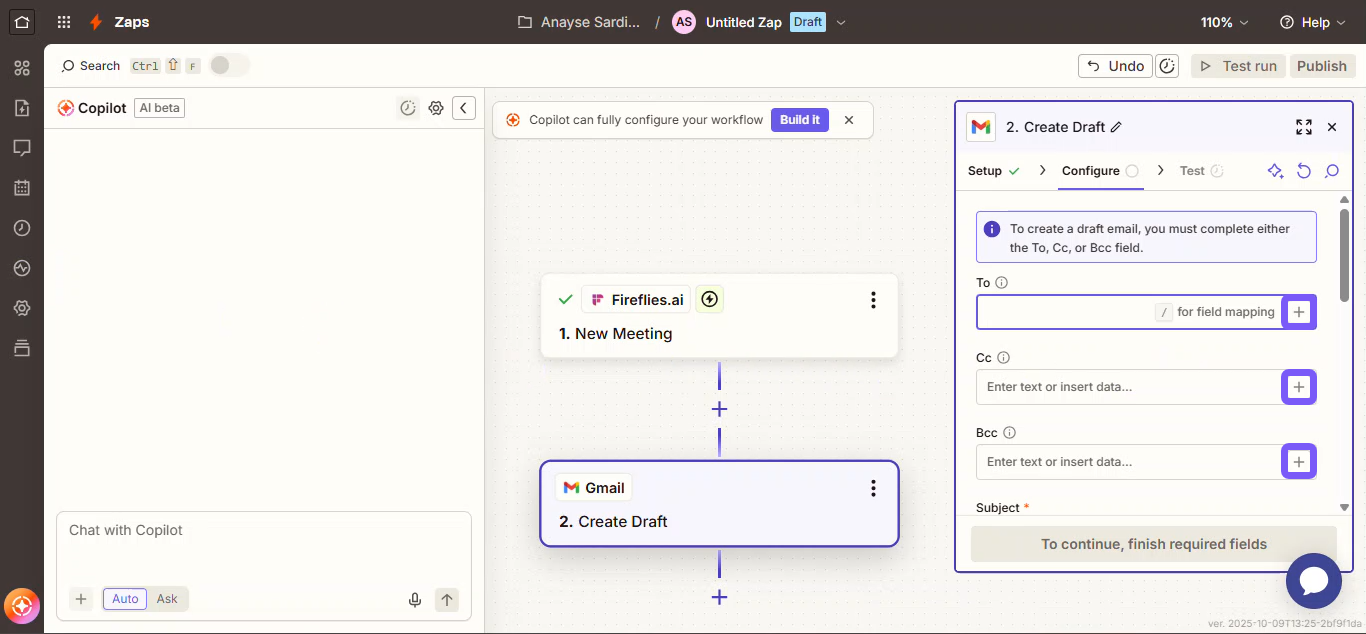Click To continue, finish required fields button
Screen dimensions: 1366x634
[1154, 544]
